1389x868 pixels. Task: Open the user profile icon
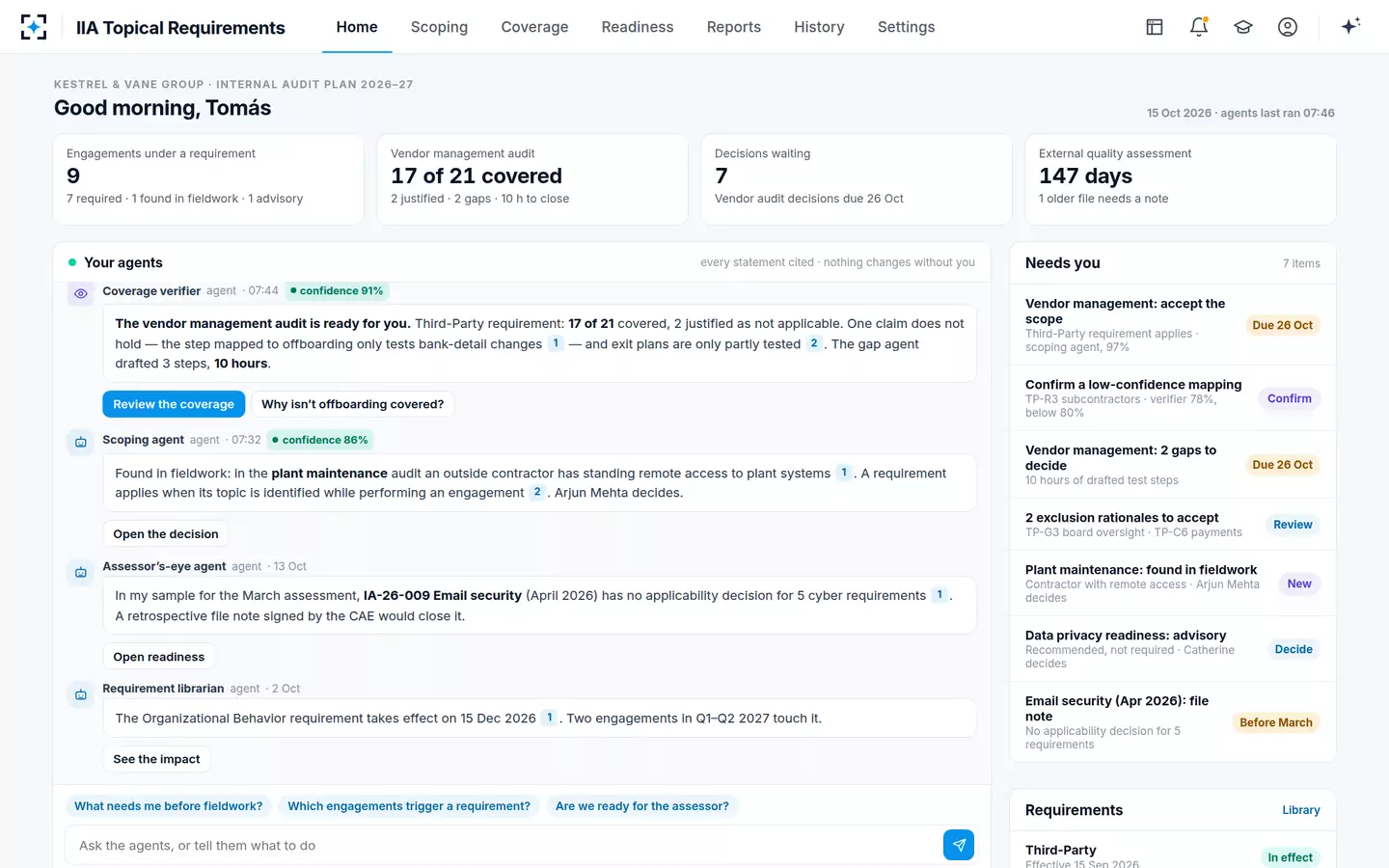pyautogui.click(x=1288, y=27)
